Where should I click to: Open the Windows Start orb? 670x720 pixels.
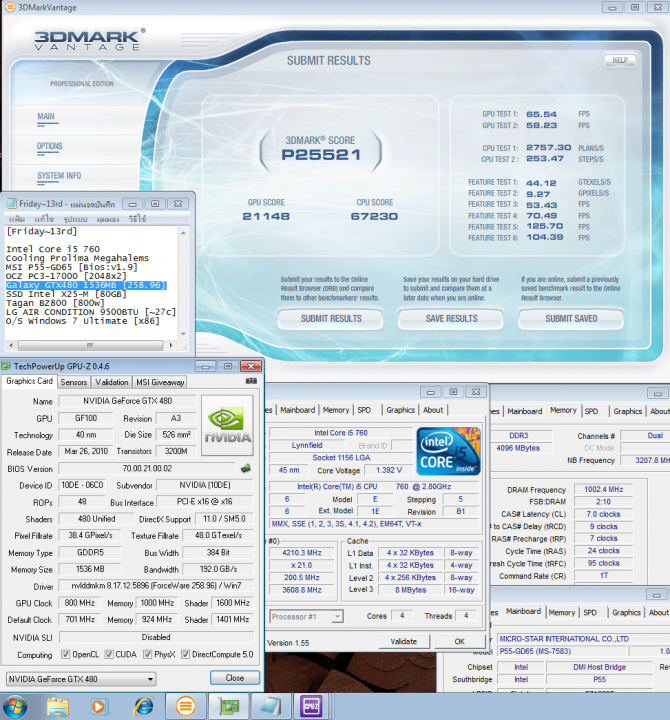point(15,707)
